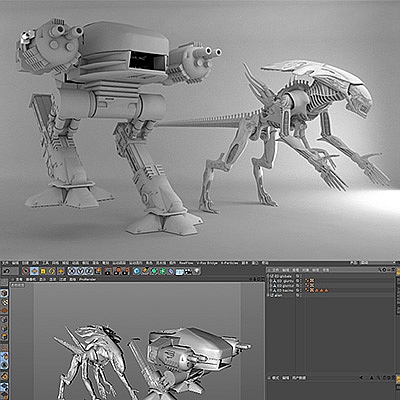Click the second green array generator icon
Screen dimensions: 400x400
click(x=162, y=271)
